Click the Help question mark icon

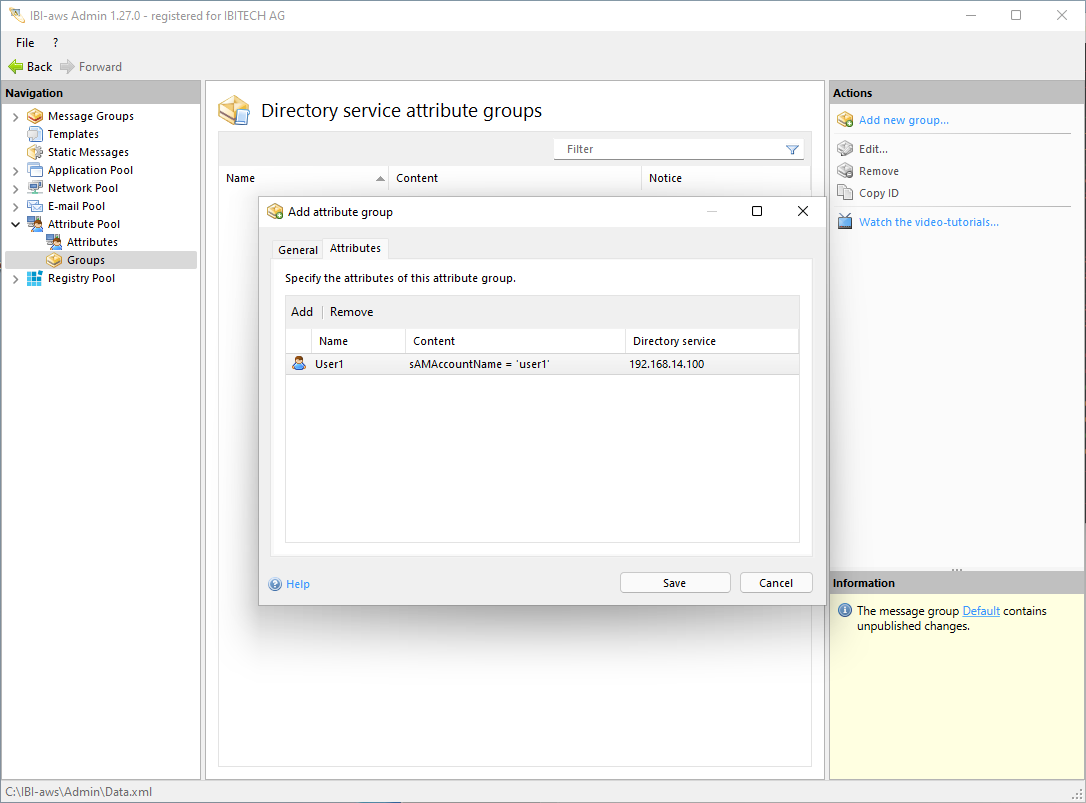(x=275, y=584)
